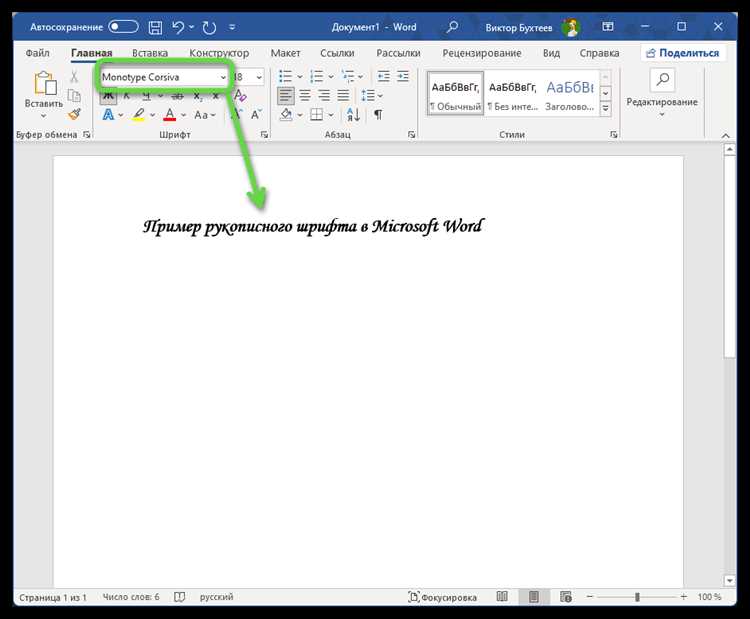Switch to the Рецензирование tab
This screenshot has height=619, width=750.
coord(482,53)
